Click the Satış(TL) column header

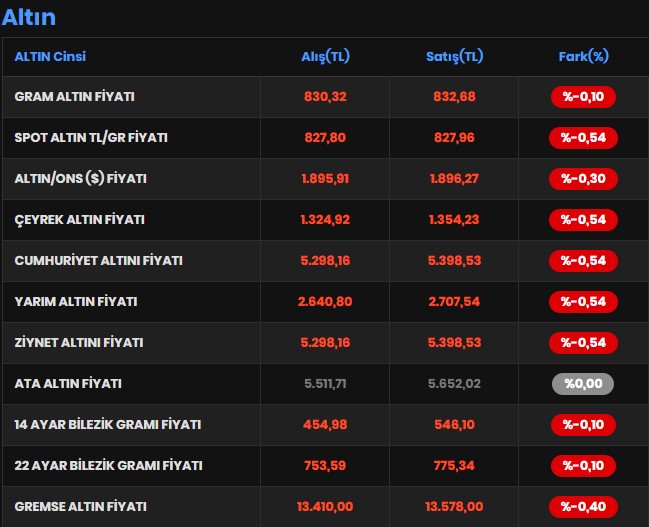(454, 57)
